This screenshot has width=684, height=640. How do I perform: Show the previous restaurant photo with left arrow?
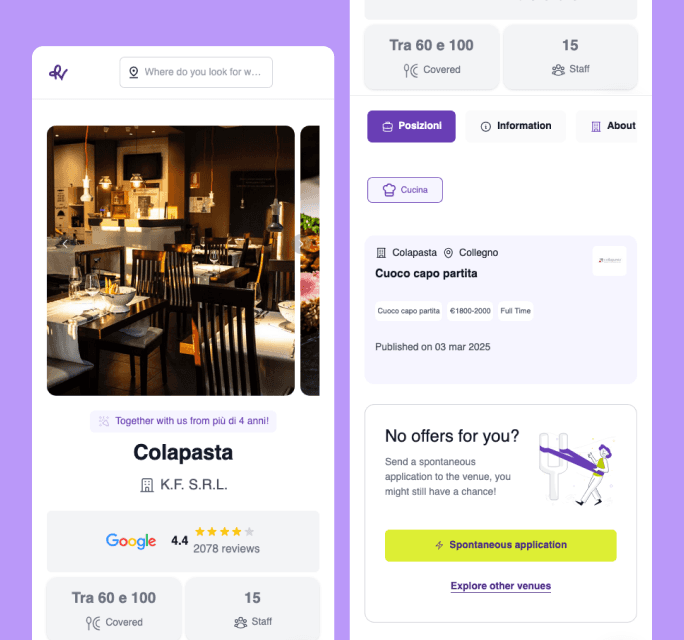[x=65, y=244]
